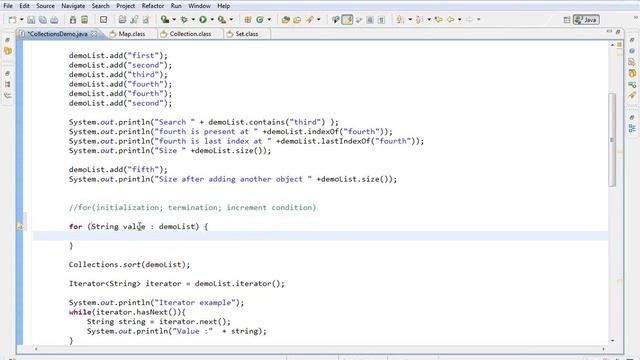The width and height of the screenshot is (640, 360).
Task: Click the Maximize editor area icon
Action: click(x=618, y=31)
